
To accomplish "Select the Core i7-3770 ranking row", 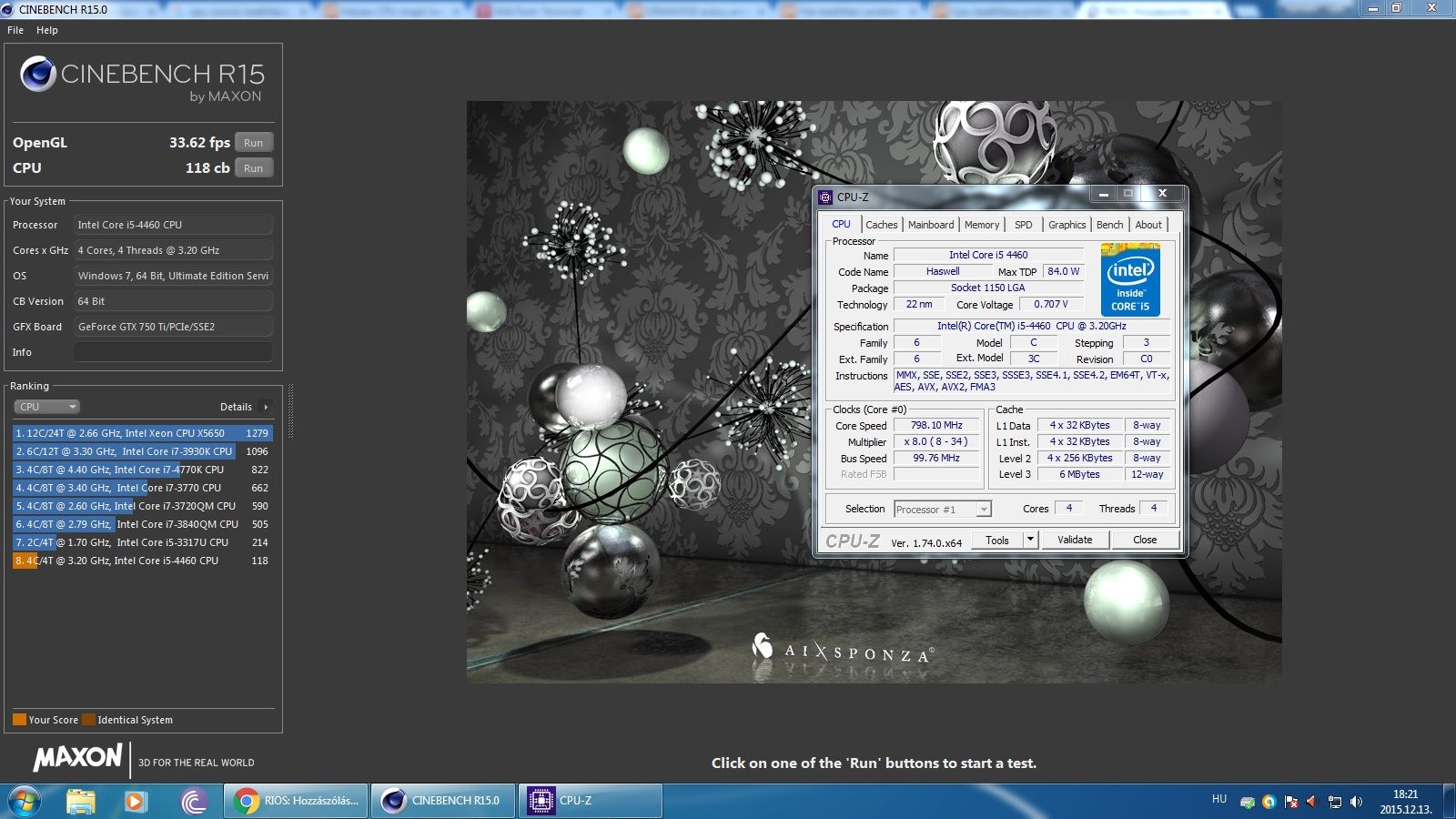I will (x=143, y=488).
